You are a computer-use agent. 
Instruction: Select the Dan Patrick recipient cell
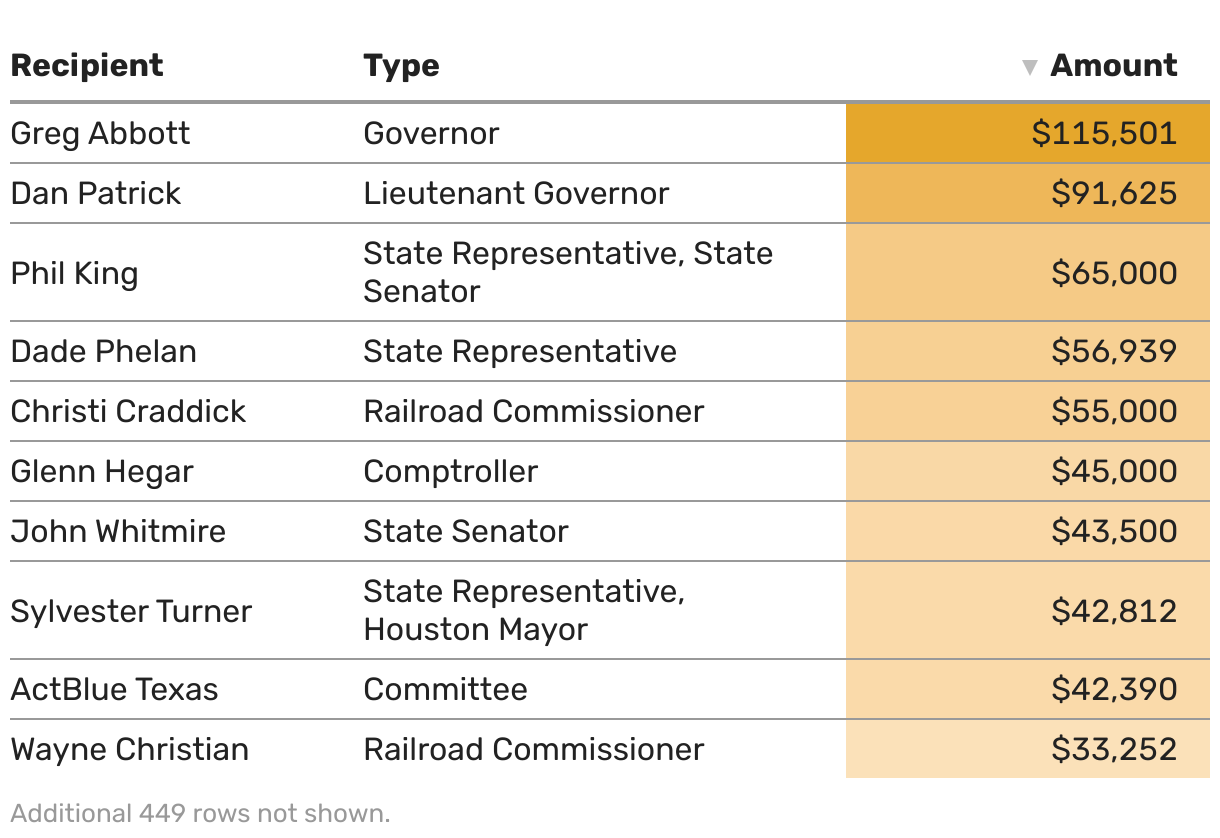click(x=96, y=193)
